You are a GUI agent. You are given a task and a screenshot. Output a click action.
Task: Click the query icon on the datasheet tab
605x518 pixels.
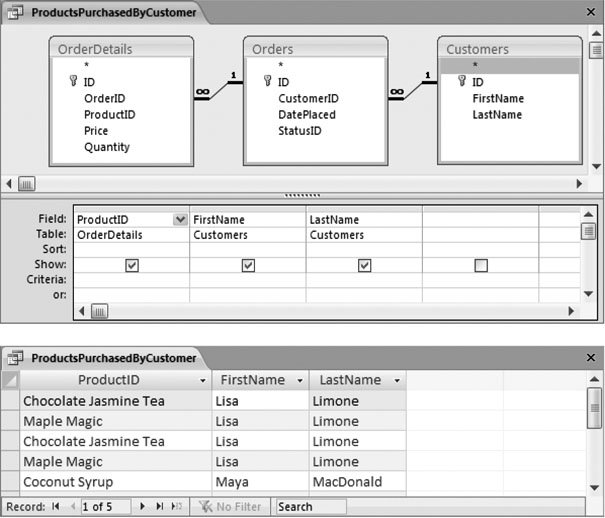pos(15,358)
